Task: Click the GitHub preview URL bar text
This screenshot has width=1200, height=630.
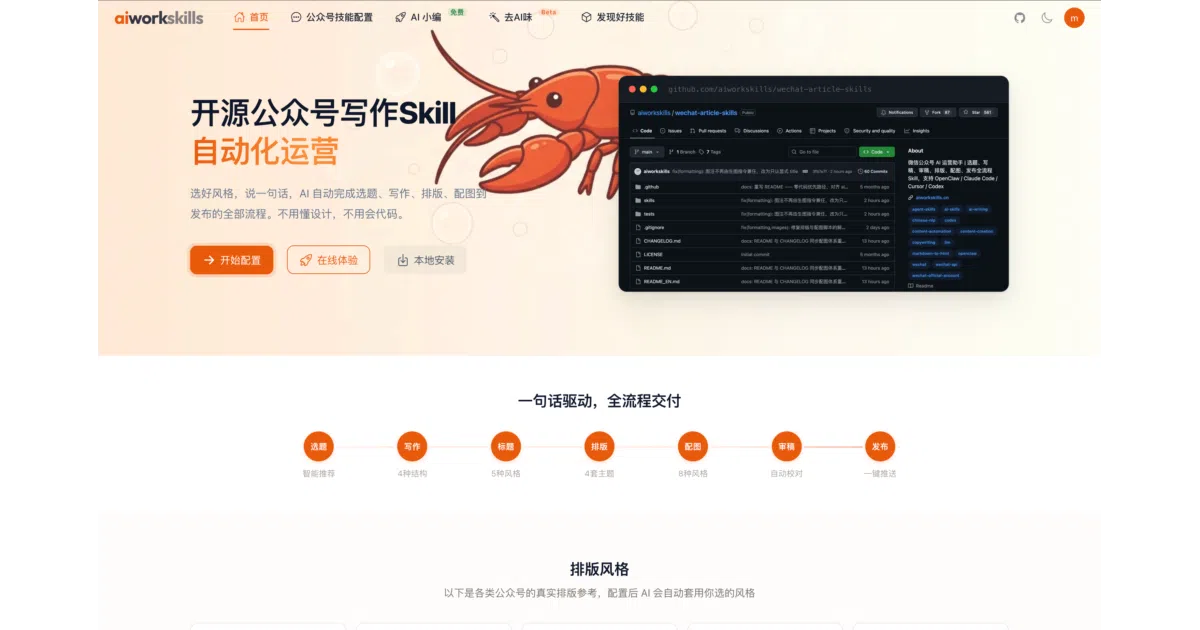Action: pyautogui.click(x=769, y=89)
